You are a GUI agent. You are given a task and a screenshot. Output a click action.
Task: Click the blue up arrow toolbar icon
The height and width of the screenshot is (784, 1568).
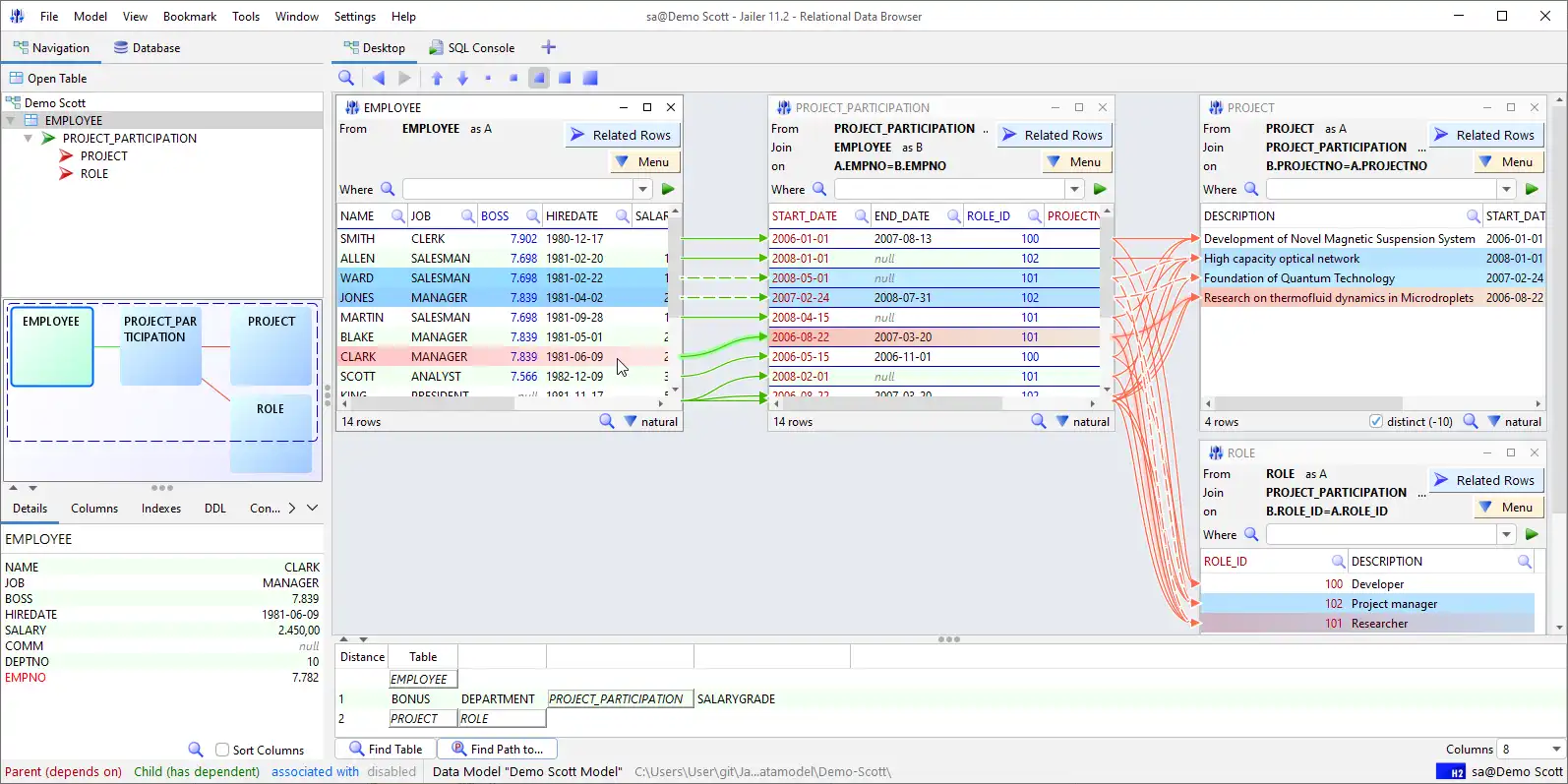pos(437,78)
